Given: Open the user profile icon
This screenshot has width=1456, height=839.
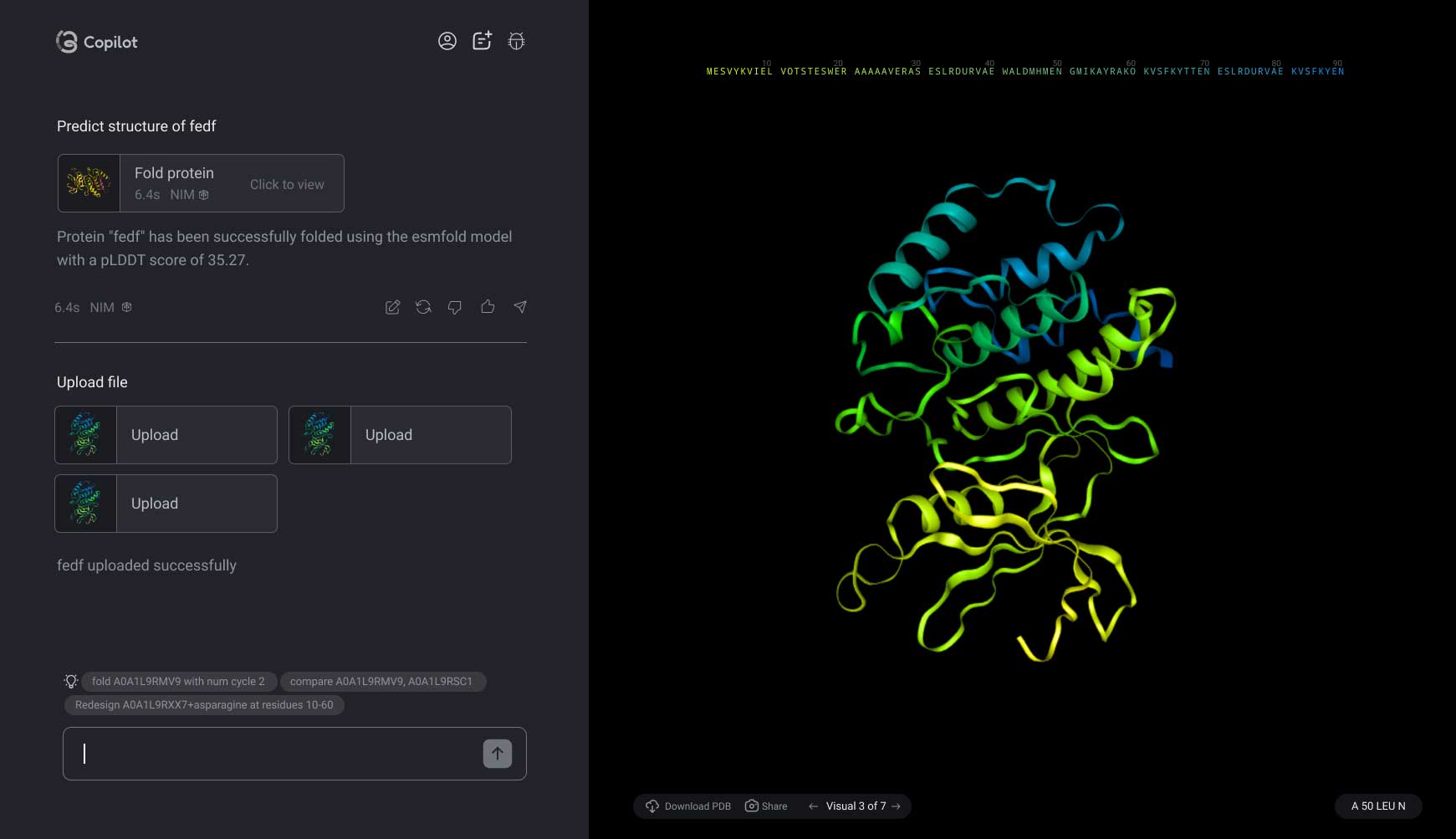Looking at the screenshot, I should pos(447,41).
